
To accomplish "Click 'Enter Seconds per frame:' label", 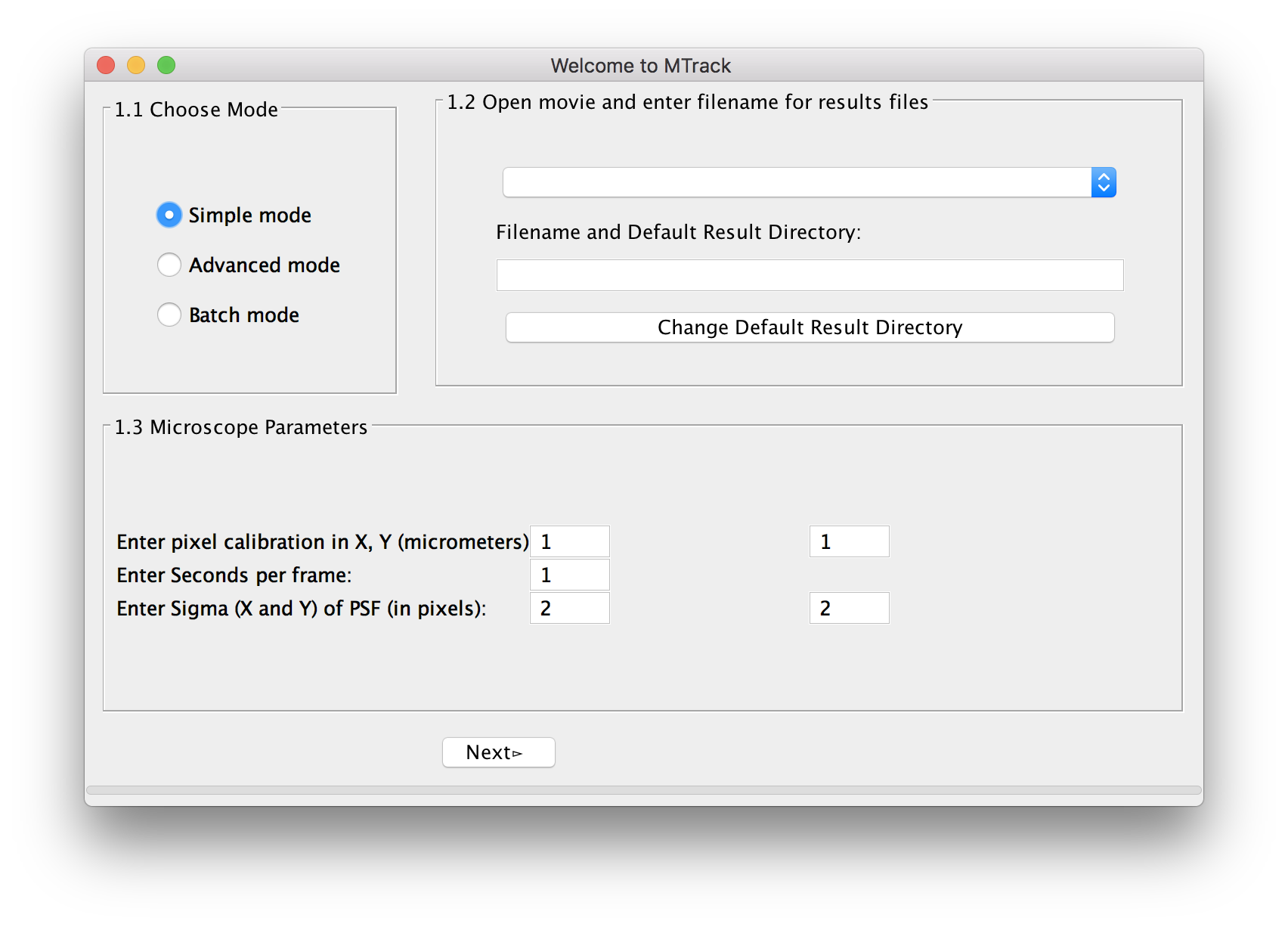I will click(x=234, y=575).
